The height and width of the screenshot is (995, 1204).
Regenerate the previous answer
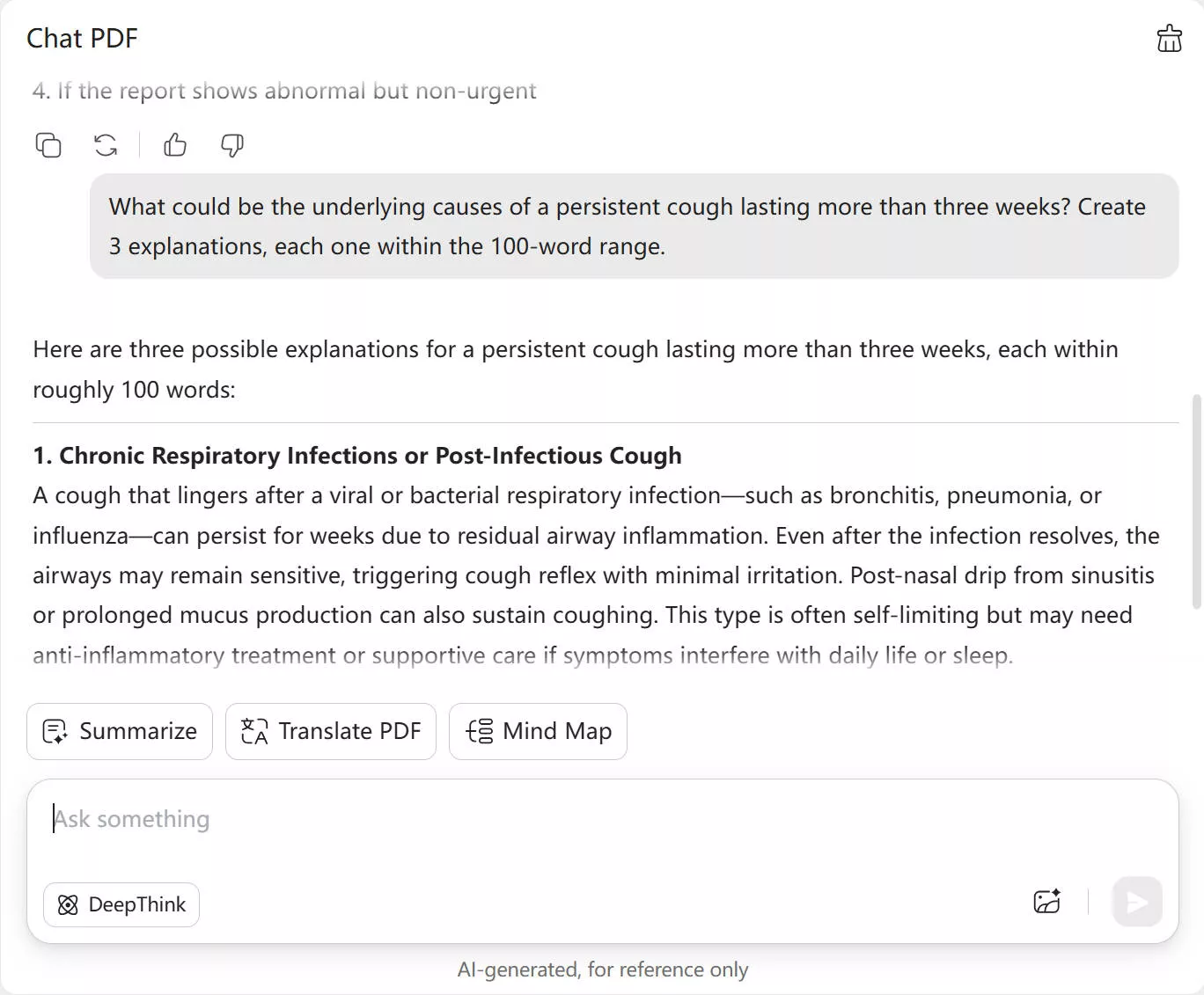click(106, 145)
